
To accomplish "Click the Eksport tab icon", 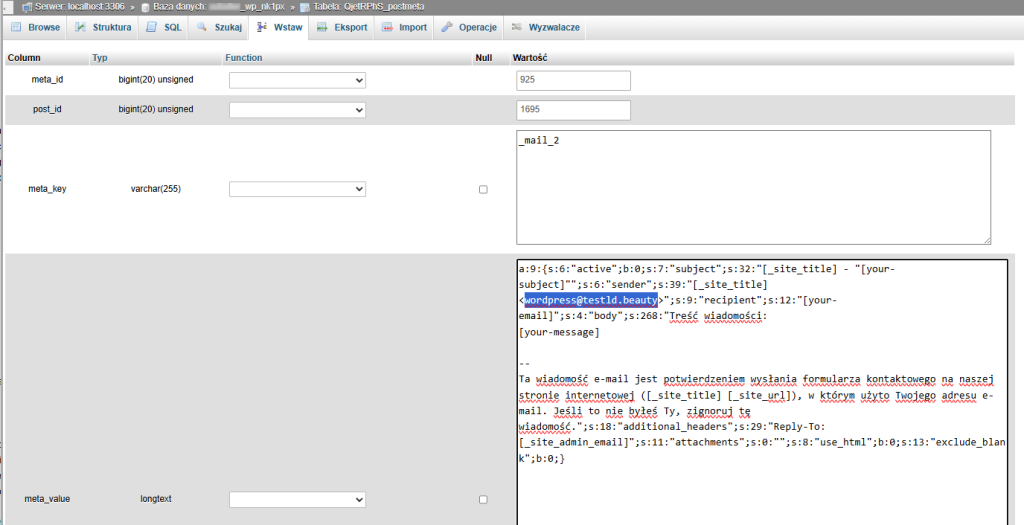I will (322, 27).
